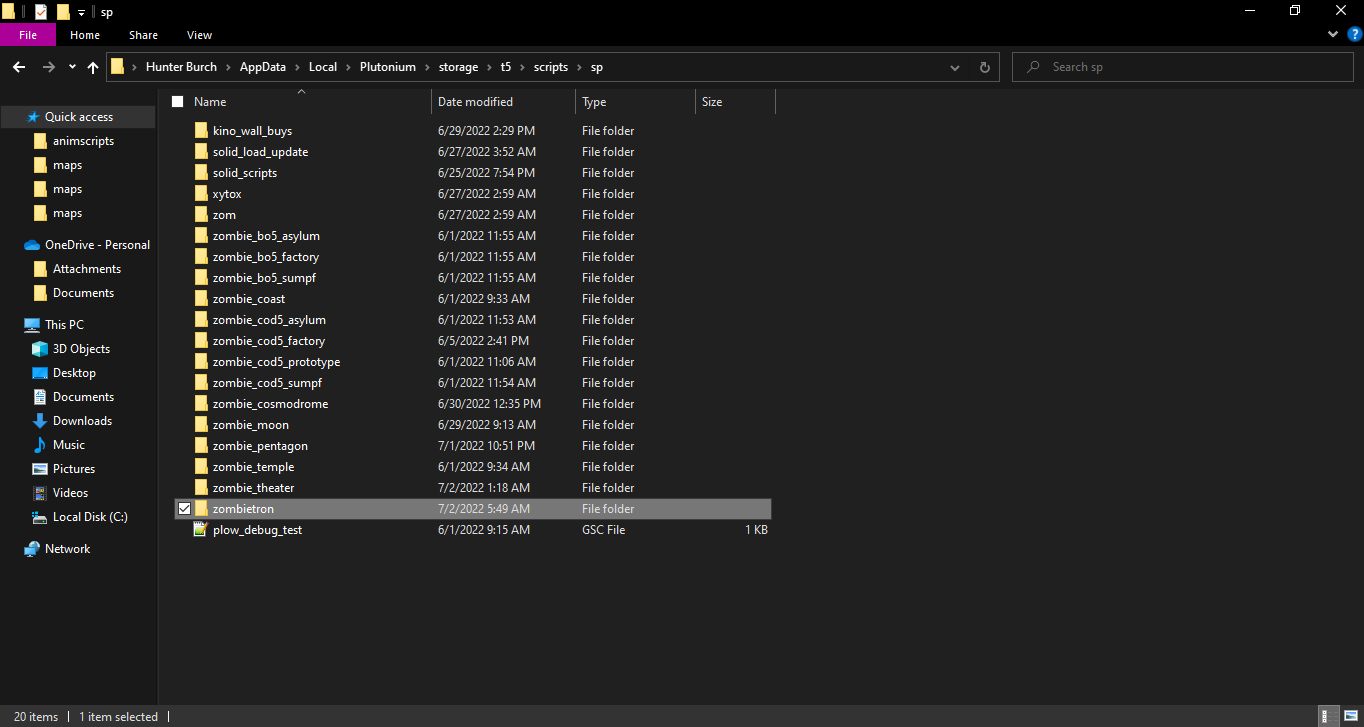Select the zombie_cod5_prototype folder name
This screenshot has height=727, width=1364.
[x=276, y=362]
